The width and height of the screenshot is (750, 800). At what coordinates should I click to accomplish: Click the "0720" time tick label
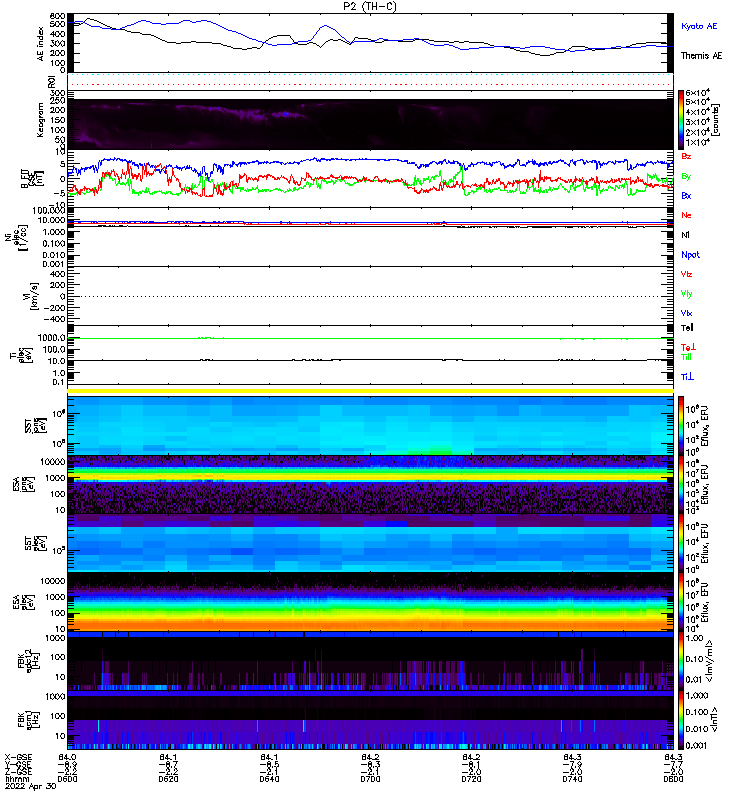471,779
